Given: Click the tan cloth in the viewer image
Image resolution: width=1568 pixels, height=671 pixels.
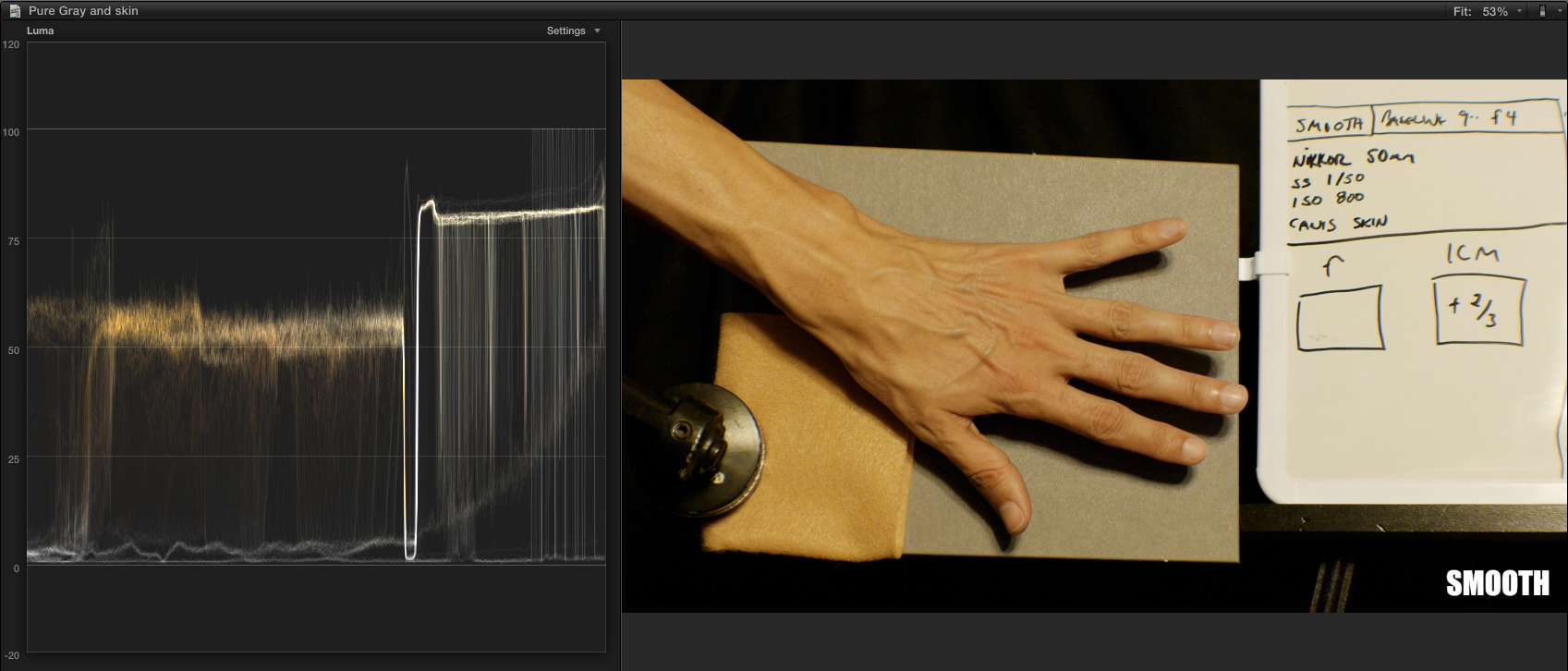Looking at the screenshot, I should [x=813, y=462].
